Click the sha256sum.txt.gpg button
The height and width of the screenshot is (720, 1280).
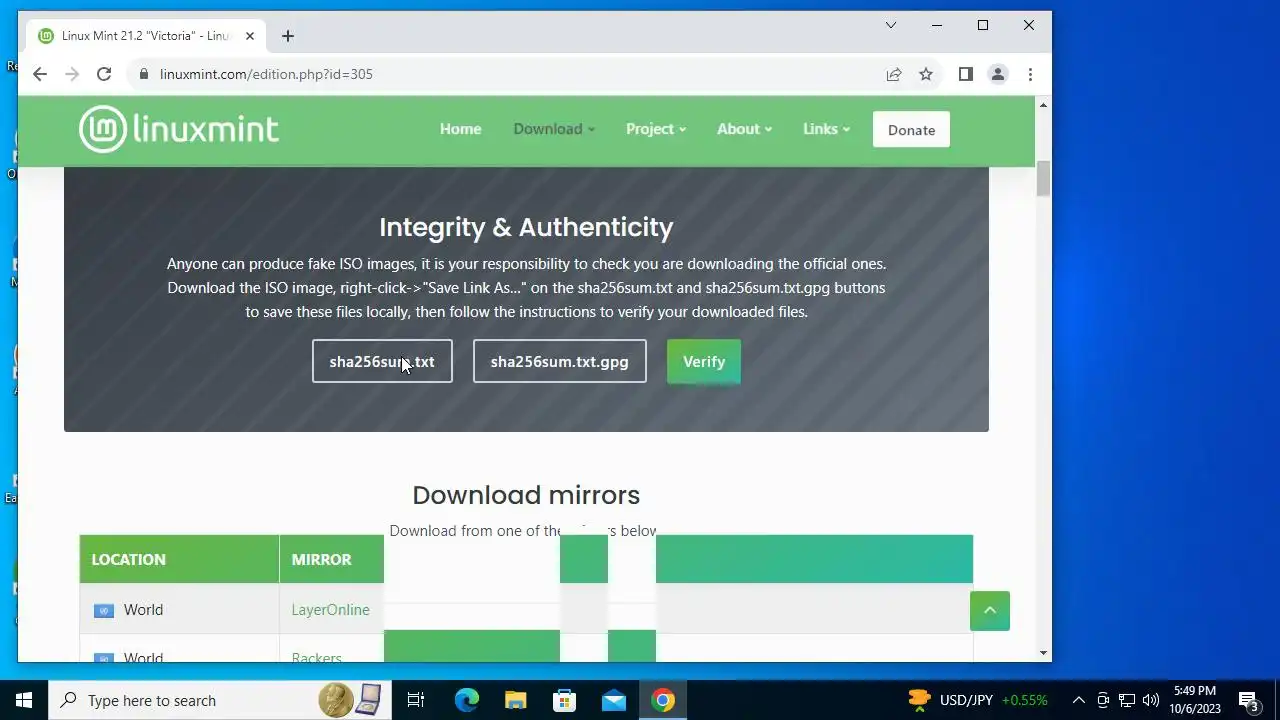(x=560, y=361)
